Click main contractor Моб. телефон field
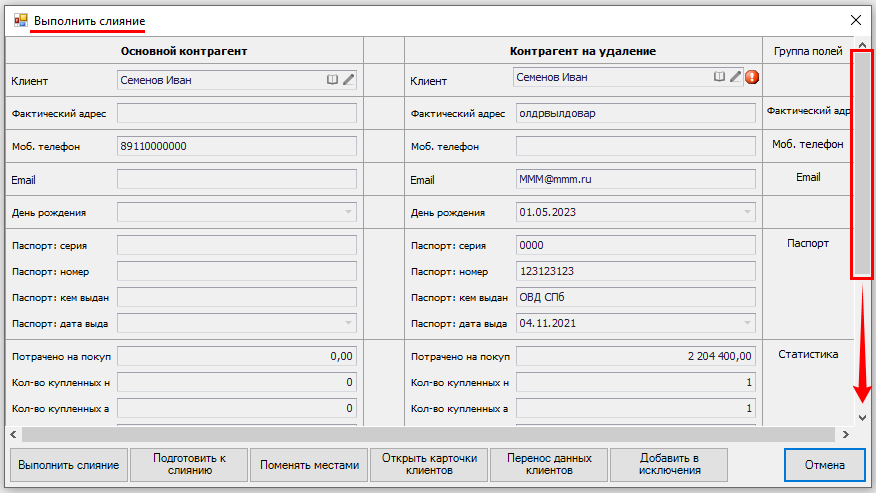 pyautogui.click(x=237, y=146)
